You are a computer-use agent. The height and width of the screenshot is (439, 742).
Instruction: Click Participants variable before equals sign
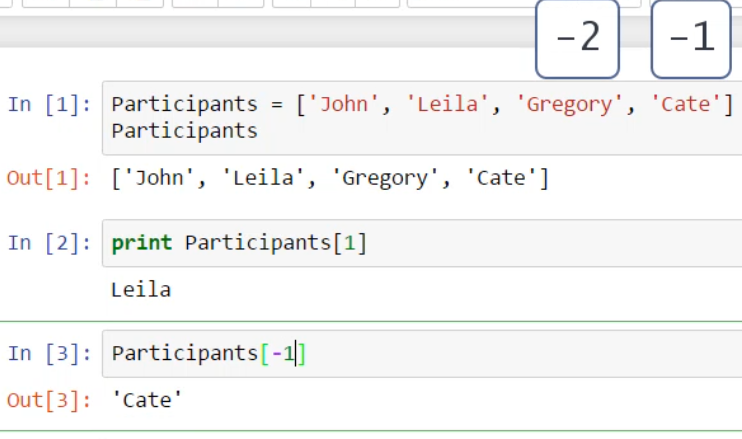click(184, 104)
